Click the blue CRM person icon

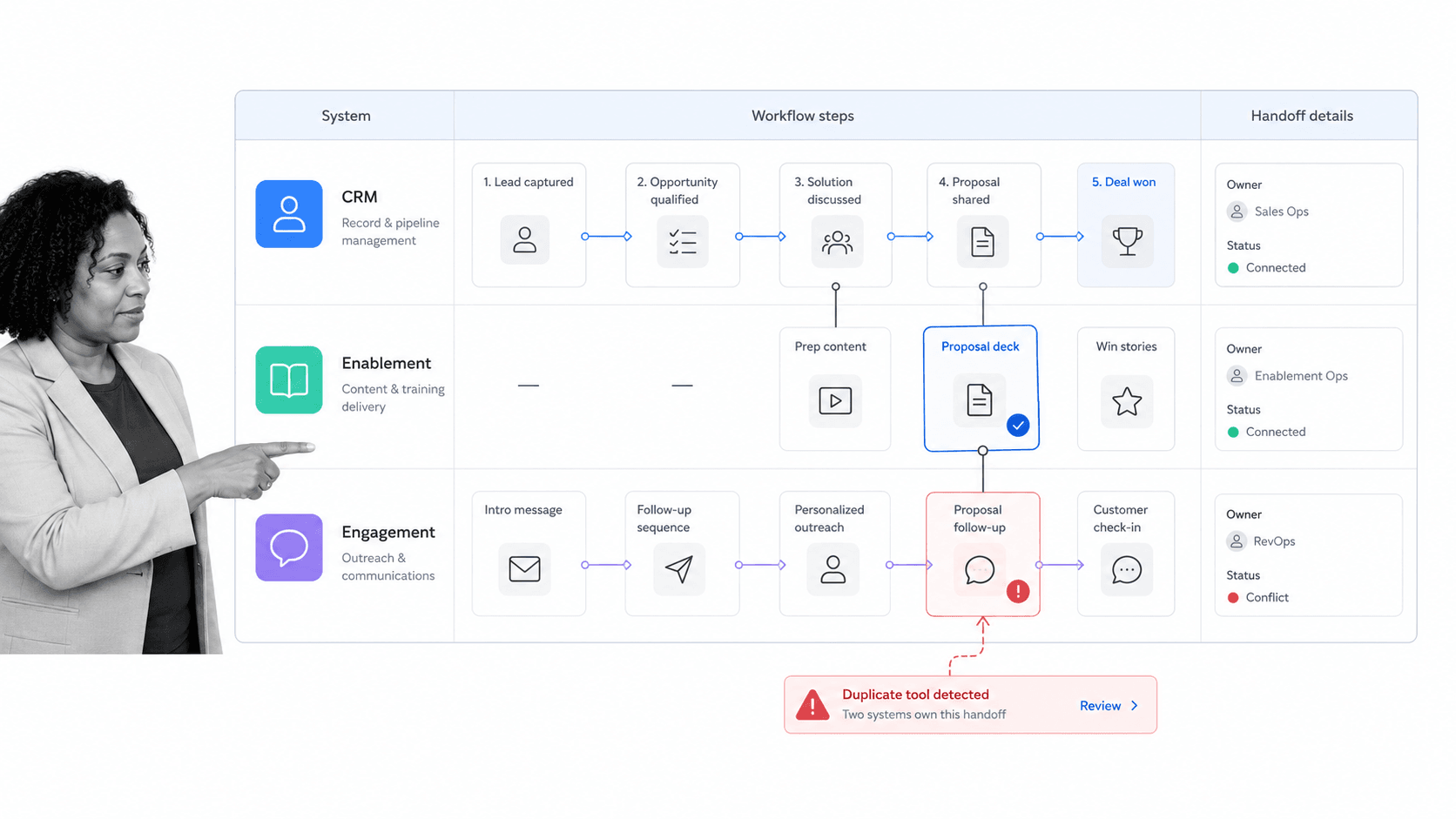pyautogui.click(x=289, y=214)
